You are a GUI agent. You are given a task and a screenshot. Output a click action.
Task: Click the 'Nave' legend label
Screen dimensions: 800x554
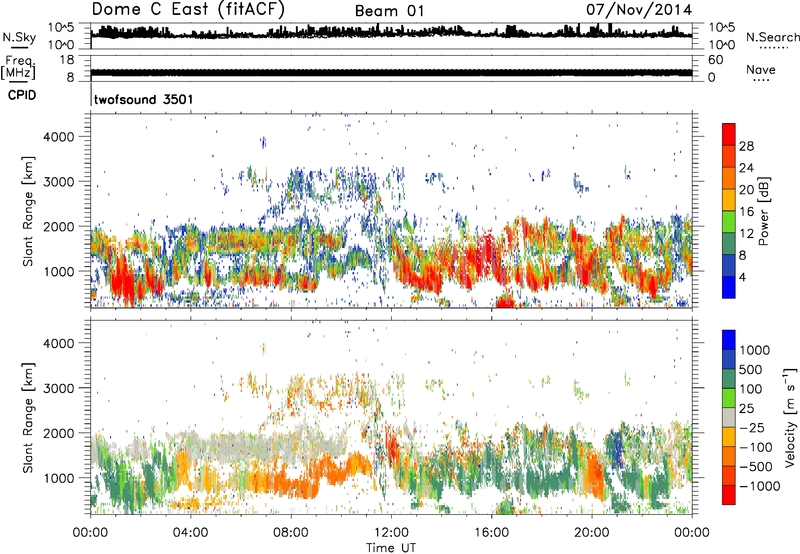(761, 70)
